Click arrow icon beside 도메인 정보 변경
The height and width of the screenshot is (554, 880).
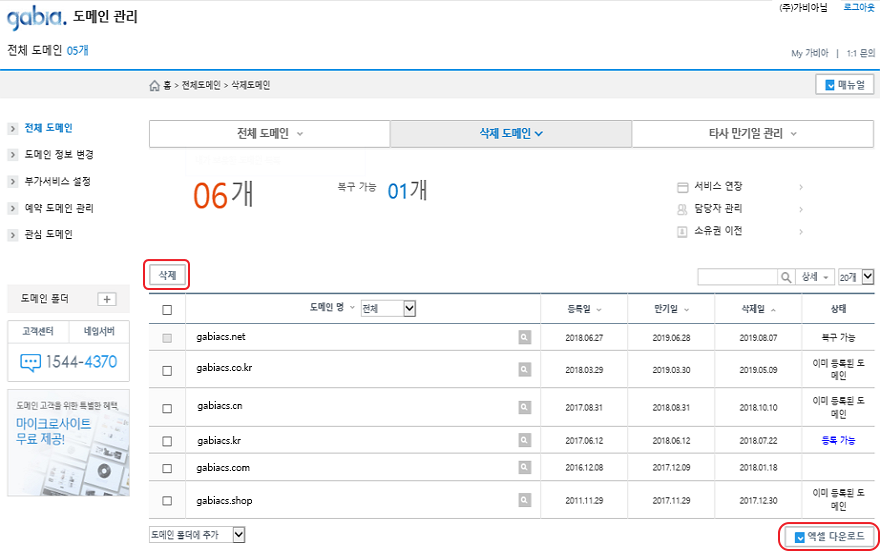13,154
